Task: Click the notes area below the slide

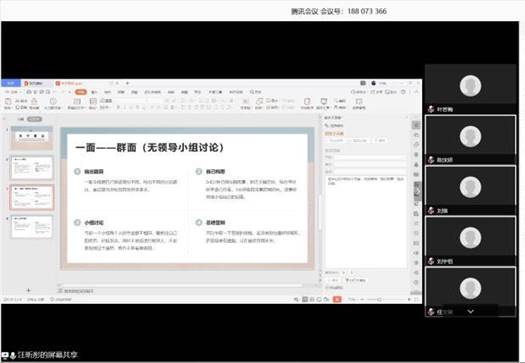Action: point(181,291)
